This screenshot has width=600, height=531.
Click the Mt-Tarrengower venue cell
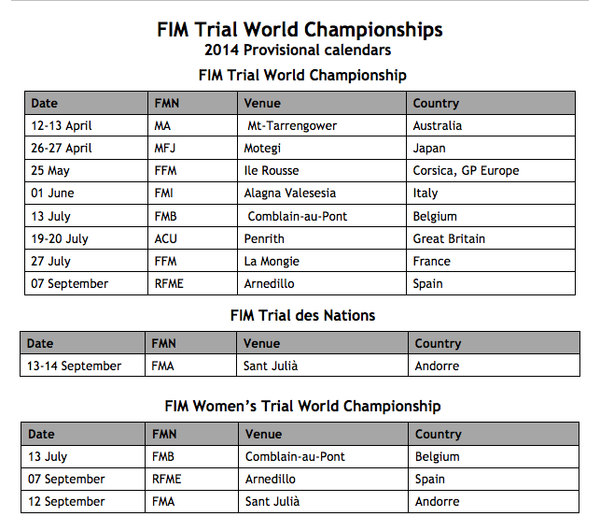[322, 125]
